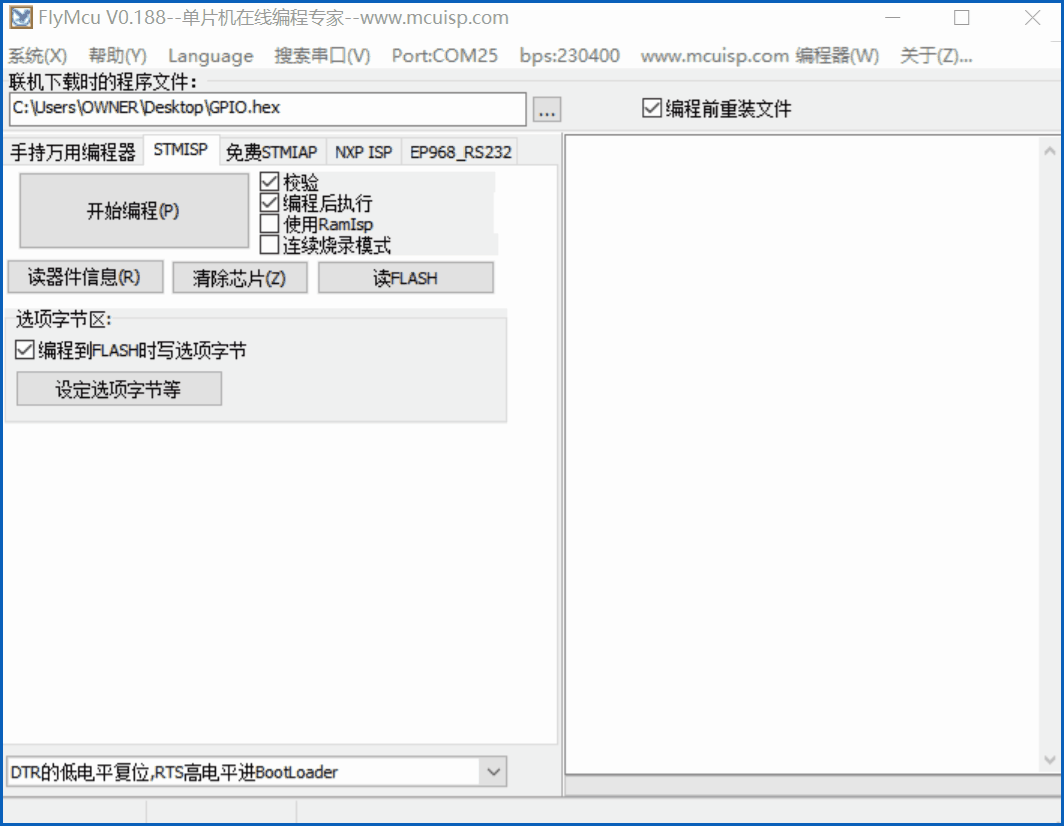Enable the 连续烧录模式 checkbox

[268, 244]
